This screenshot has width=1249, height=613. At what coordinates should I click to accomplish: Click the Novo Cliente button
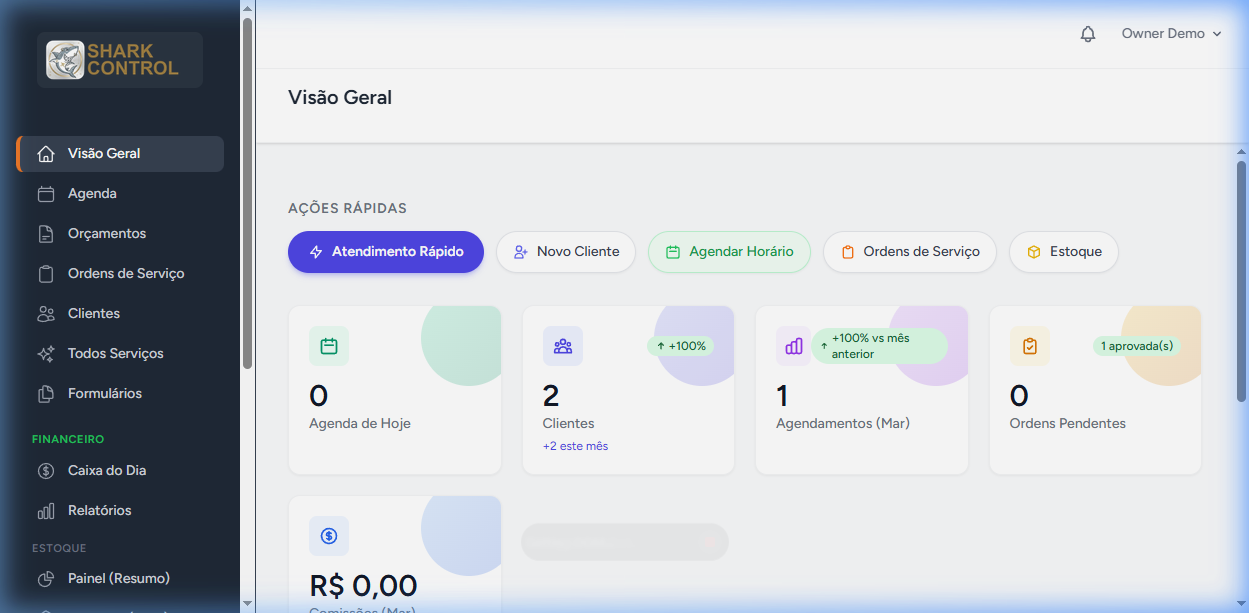[x=566, y=252]
